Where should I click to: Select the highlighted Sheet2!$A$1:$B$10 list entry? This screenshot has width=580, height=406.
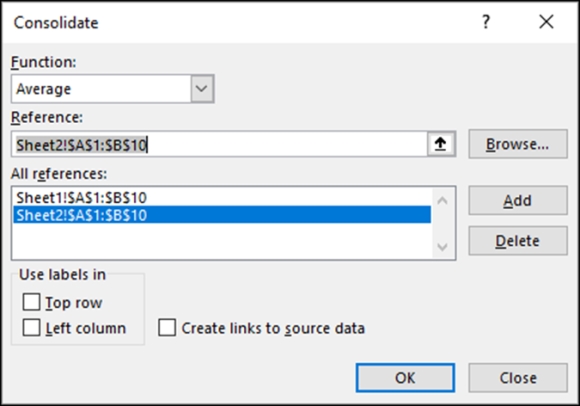pyautogui.click(x=222, y=215)
